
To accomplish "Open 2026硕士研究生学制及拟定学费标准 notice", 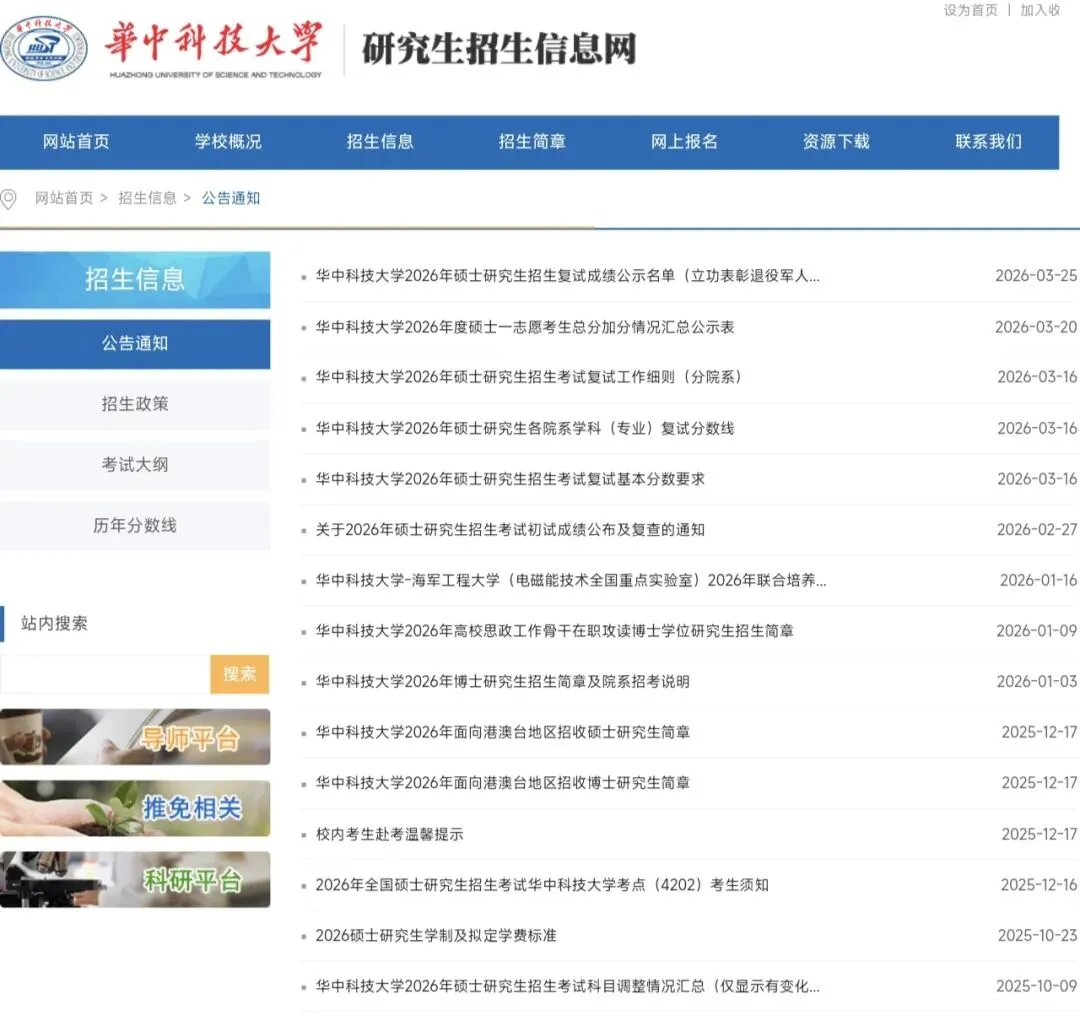I will click(x=436, y=936).
